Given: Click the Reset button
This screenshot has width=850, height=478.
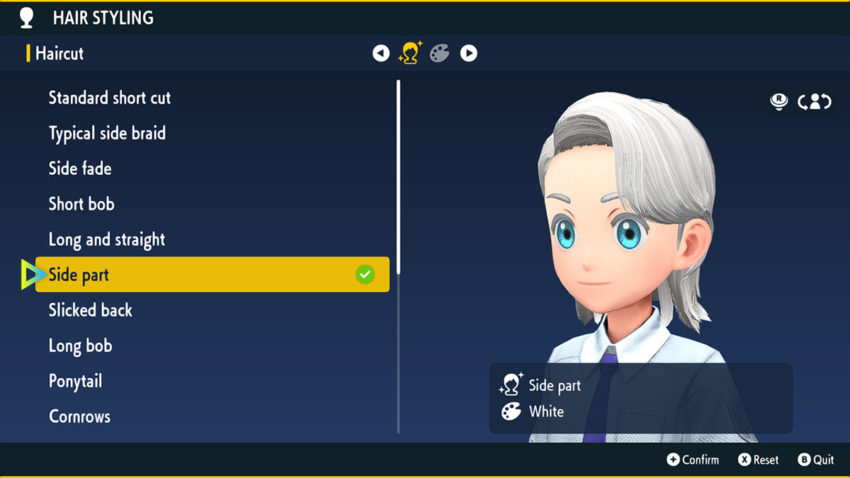Looking at the screenshot, I should (x=758, y=460).
